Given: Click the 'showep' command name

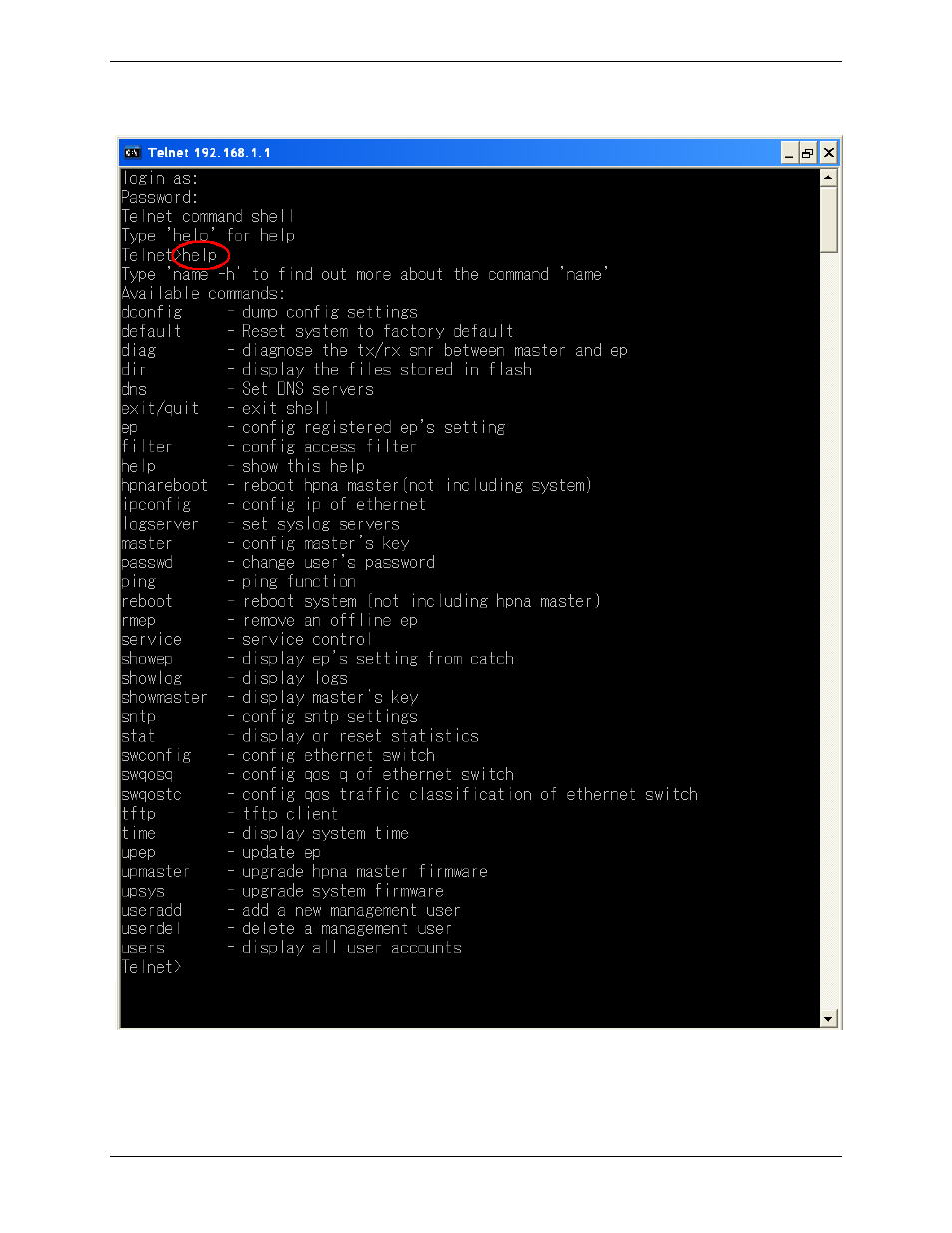Looking at the screenshot, I should click(147, 660).
